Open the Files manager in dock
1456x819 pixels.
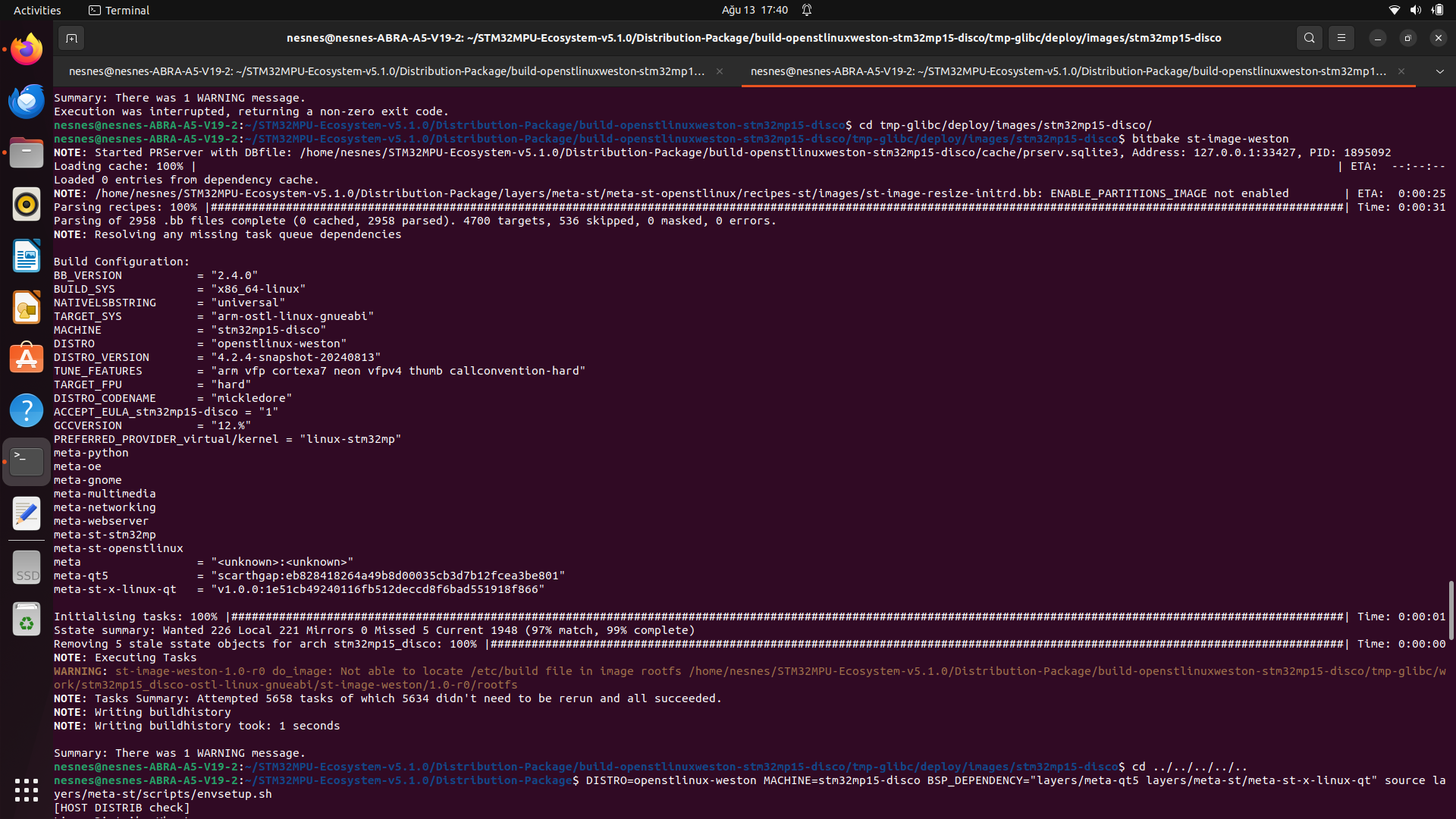(x=27, y=153)
